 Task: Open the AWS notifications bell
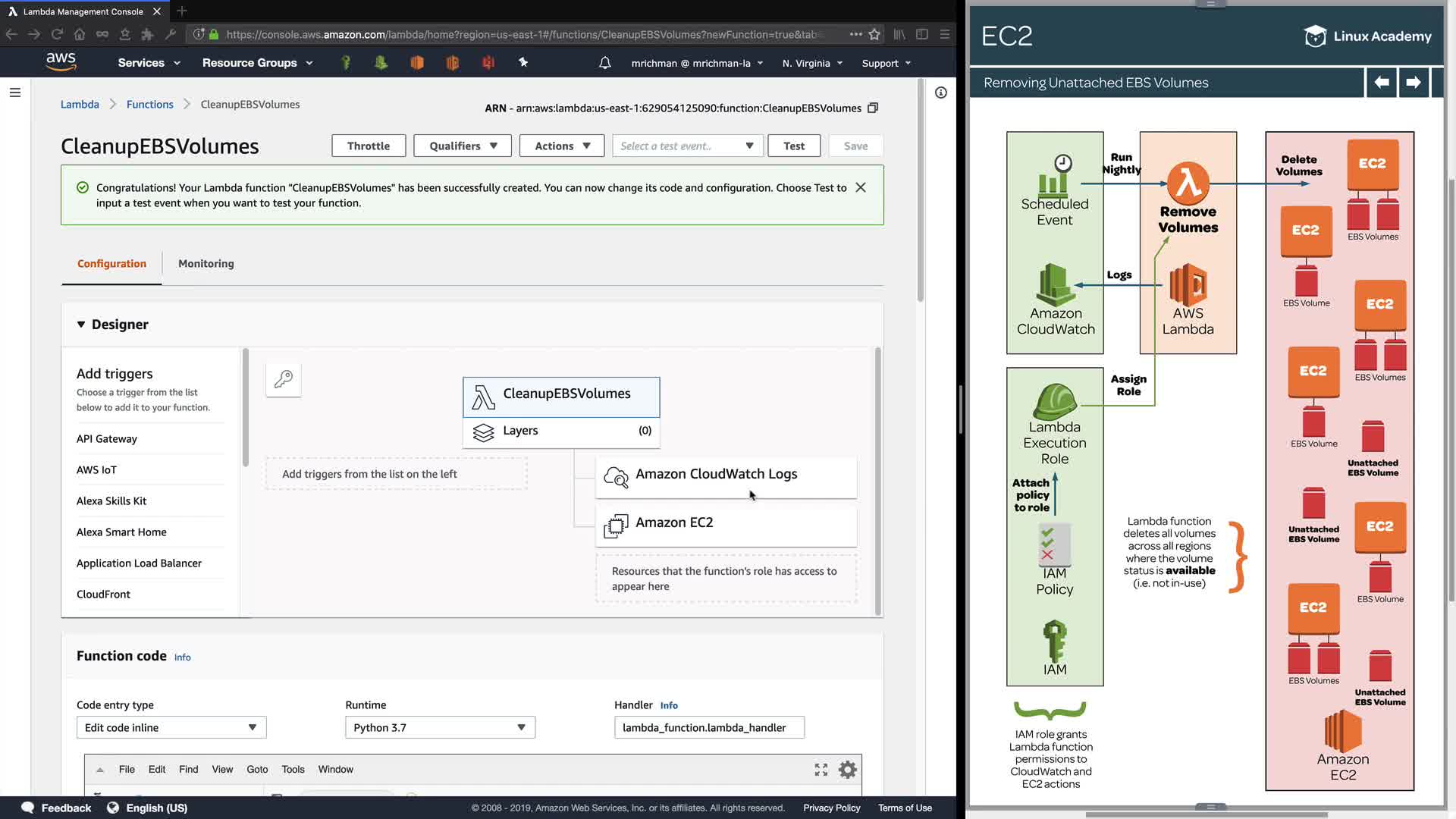pos(604,63)
